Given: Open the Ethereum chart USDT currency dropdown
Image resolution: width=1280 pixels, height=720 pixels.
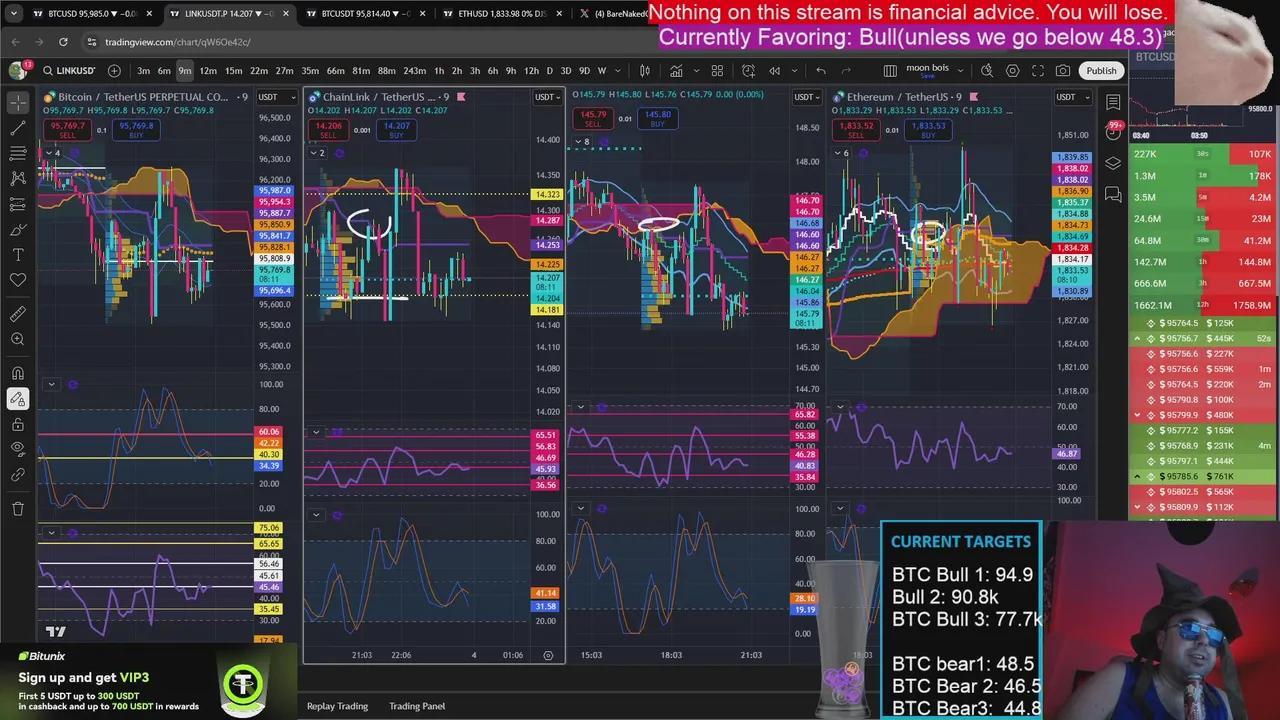Looking at the screenshot, I should [x=1071, y=97].
